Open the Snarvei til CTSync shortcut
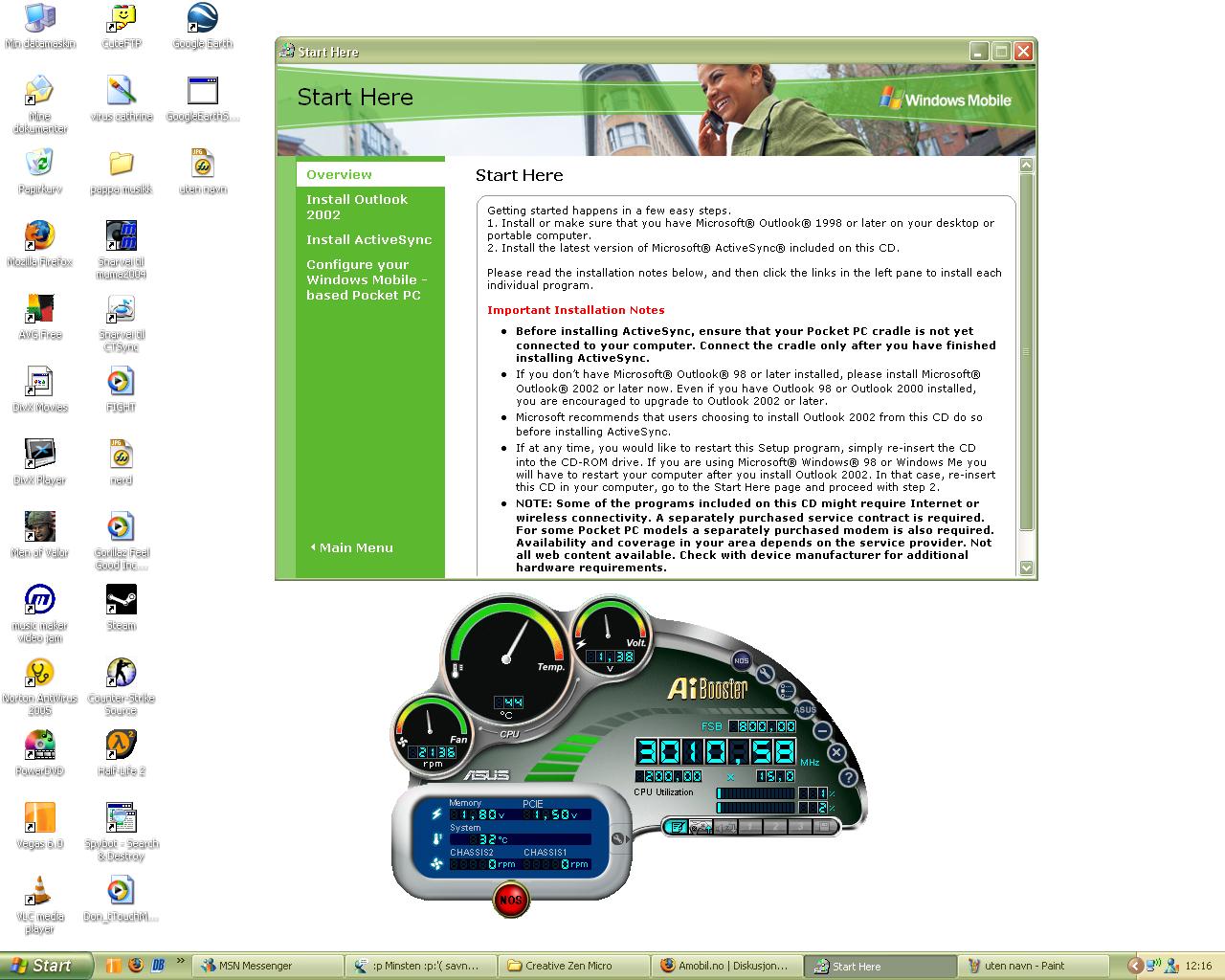This screenshot has height=980, width=1225. click(x=121, y=323)
